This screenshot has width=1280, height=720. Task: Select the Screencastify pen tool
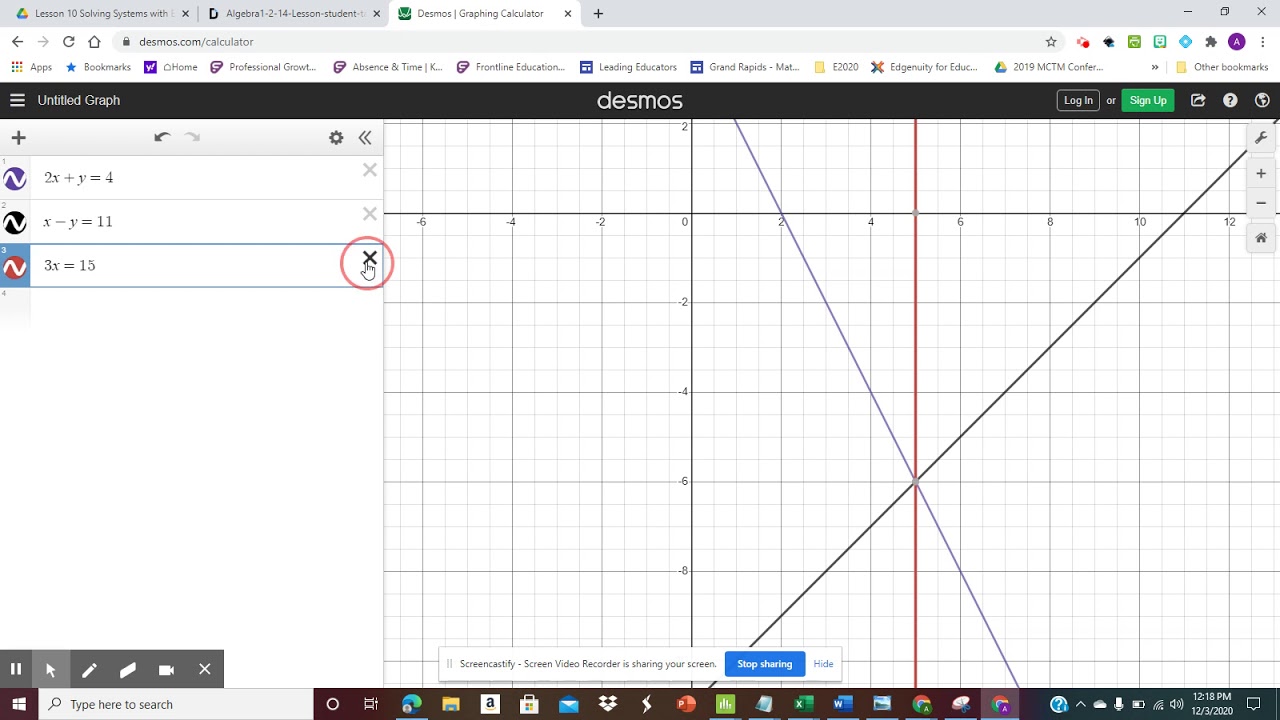(89, 669)
